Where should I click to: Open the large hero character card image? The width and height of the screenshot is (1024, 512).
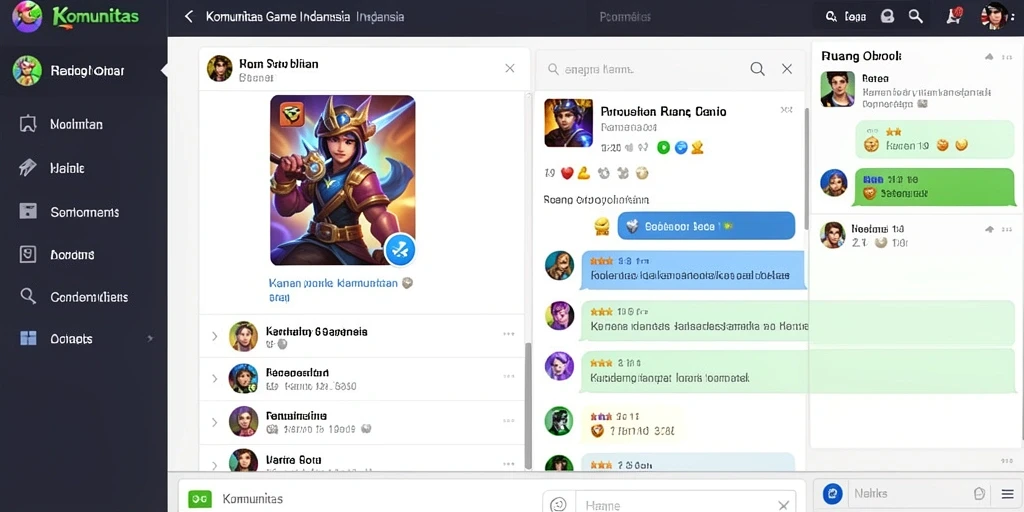point(343,180)
